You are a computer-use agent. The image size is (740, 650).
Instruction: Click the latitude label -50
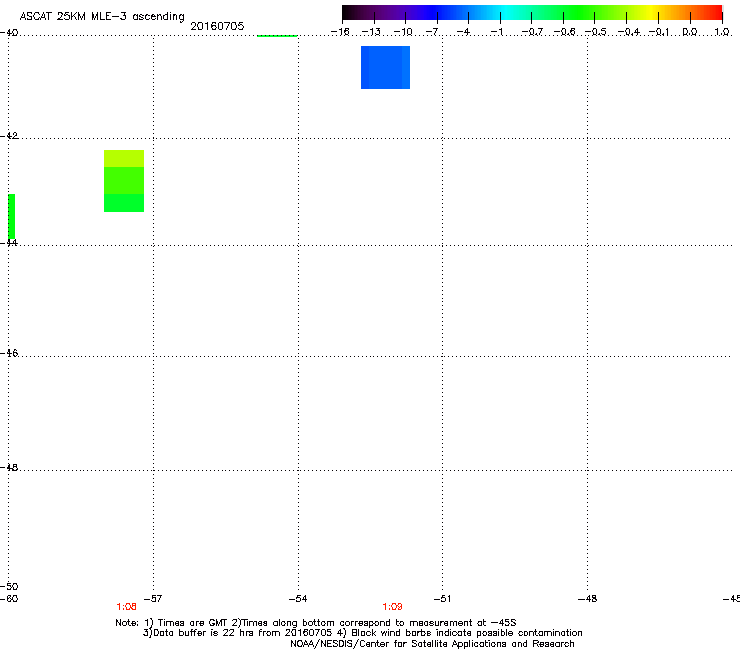(9, 586)
